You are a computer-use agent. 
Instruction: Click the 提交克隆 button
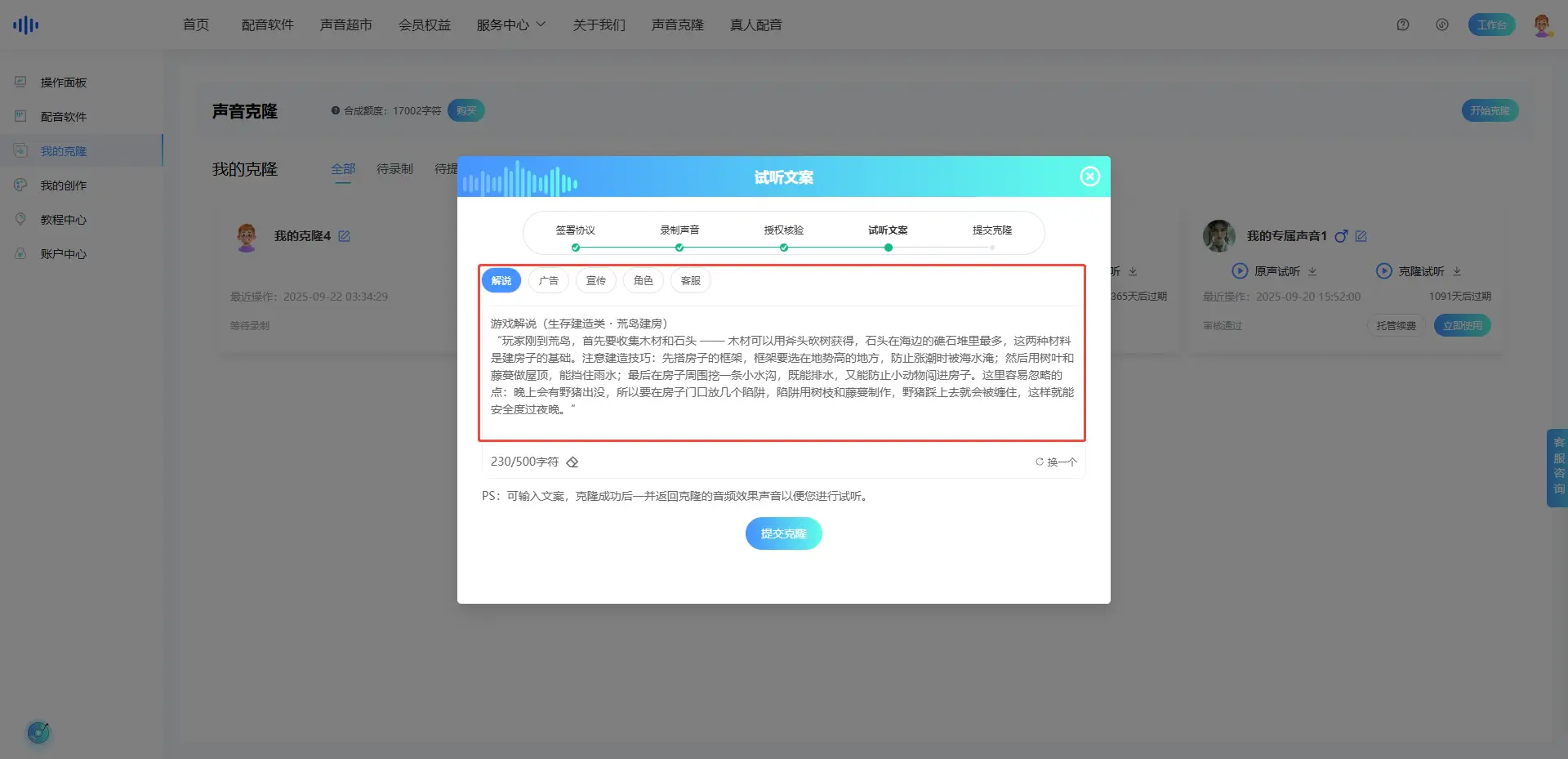tap(783, 534)
